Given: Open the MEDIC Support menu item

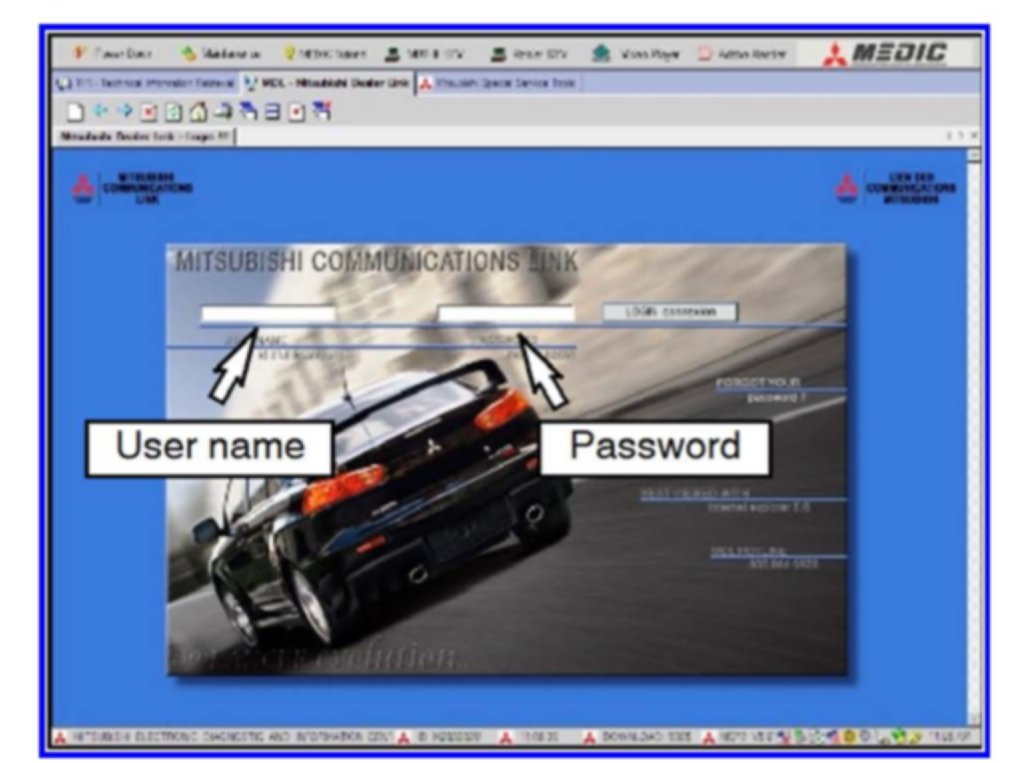Looking at the screenshot, I should click(x=324, y=54).
